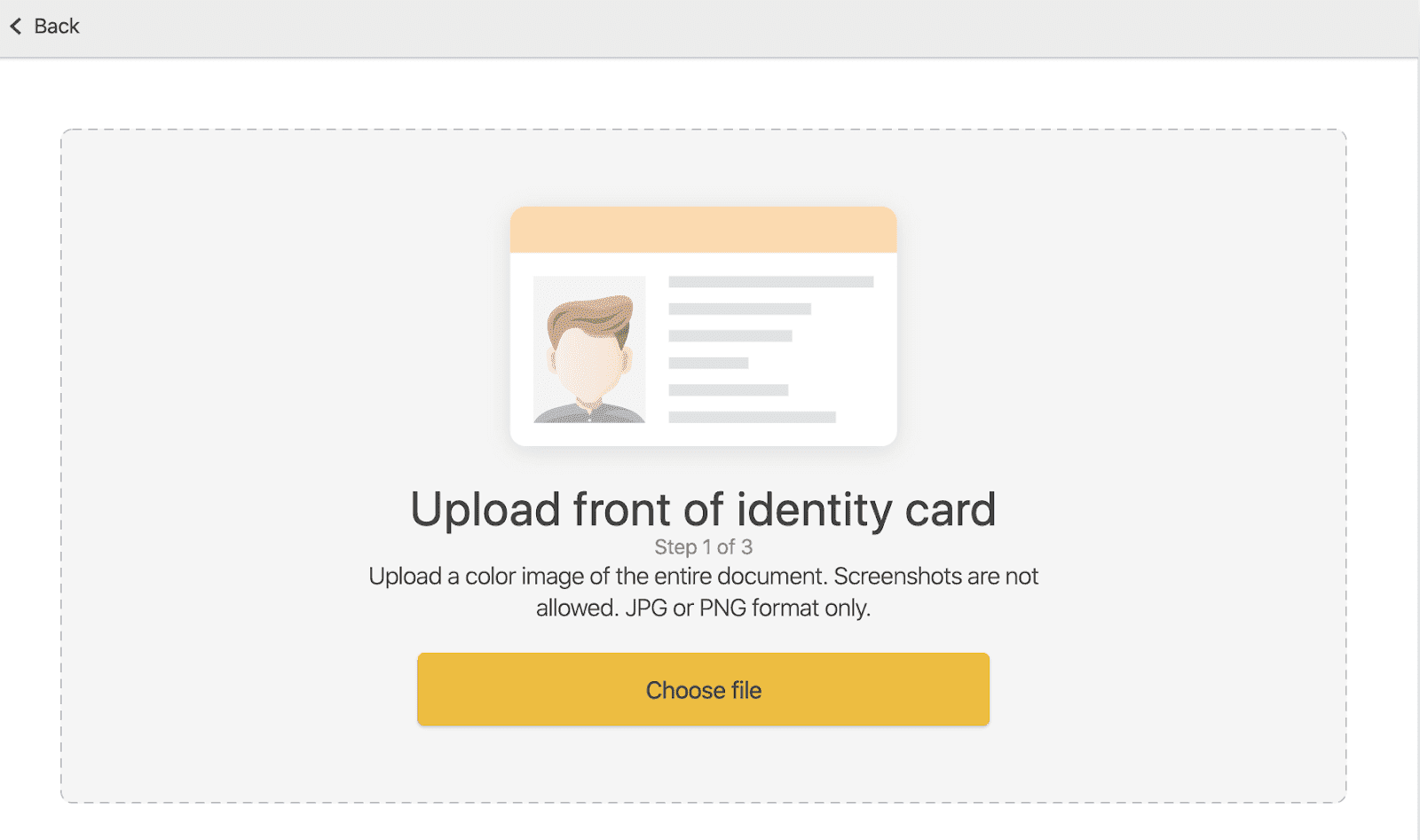
Task: Click the avatar's gray shirt collar
Action: (588, 410)
